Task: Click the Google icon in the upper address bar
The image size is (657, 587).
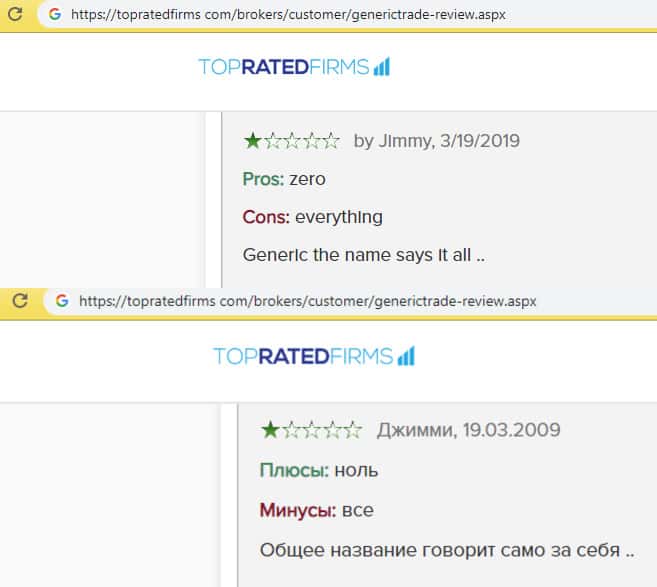Action: coord(53,14)
